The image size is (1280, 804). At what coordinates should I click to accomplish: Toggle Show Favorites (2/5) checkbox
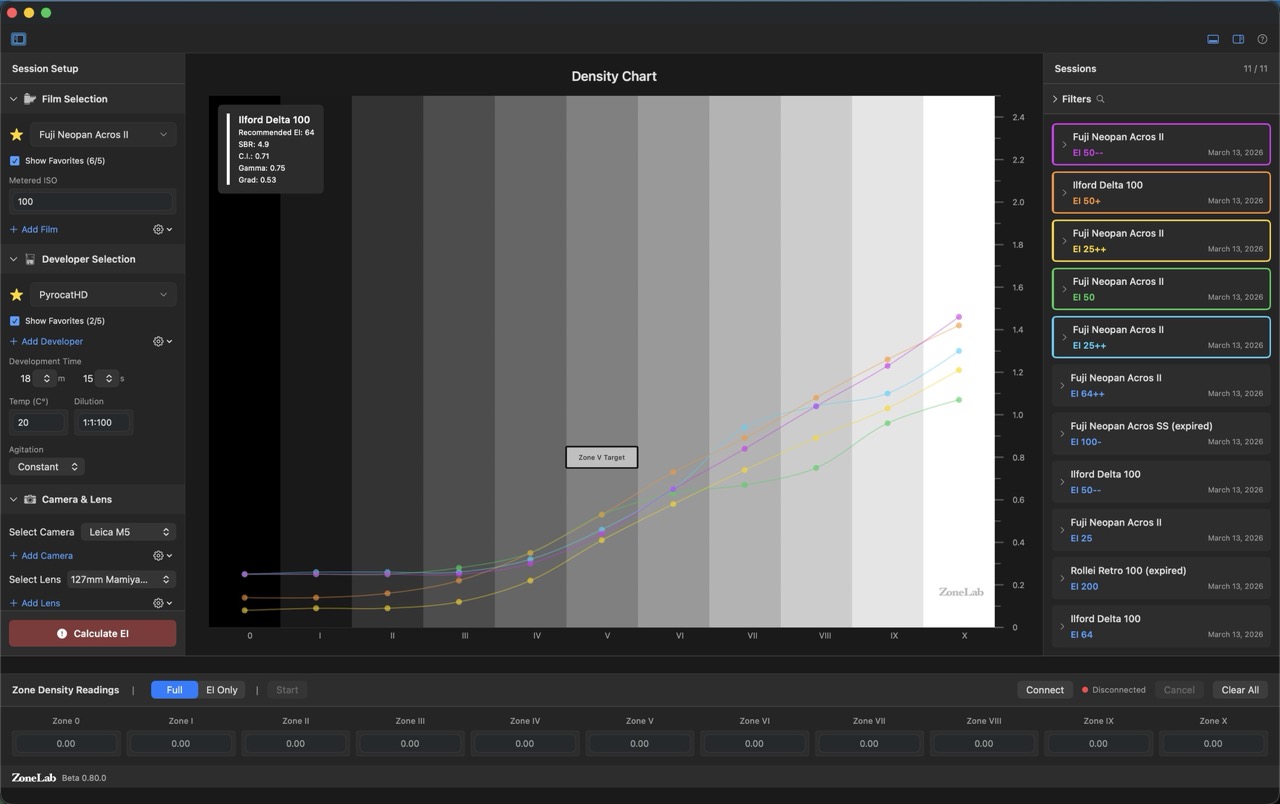coord(14,321)
